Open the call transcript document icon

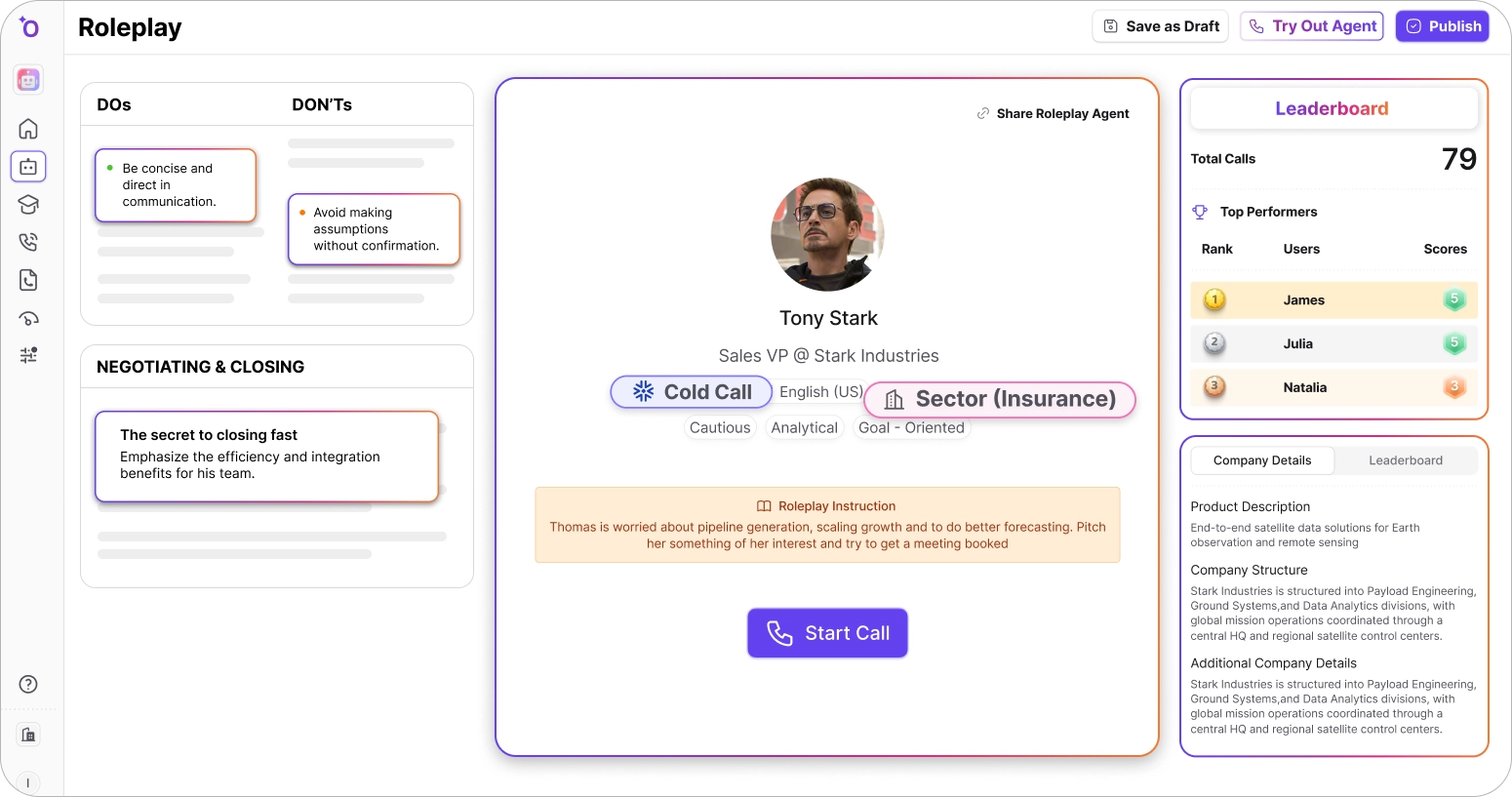(28, 279)
